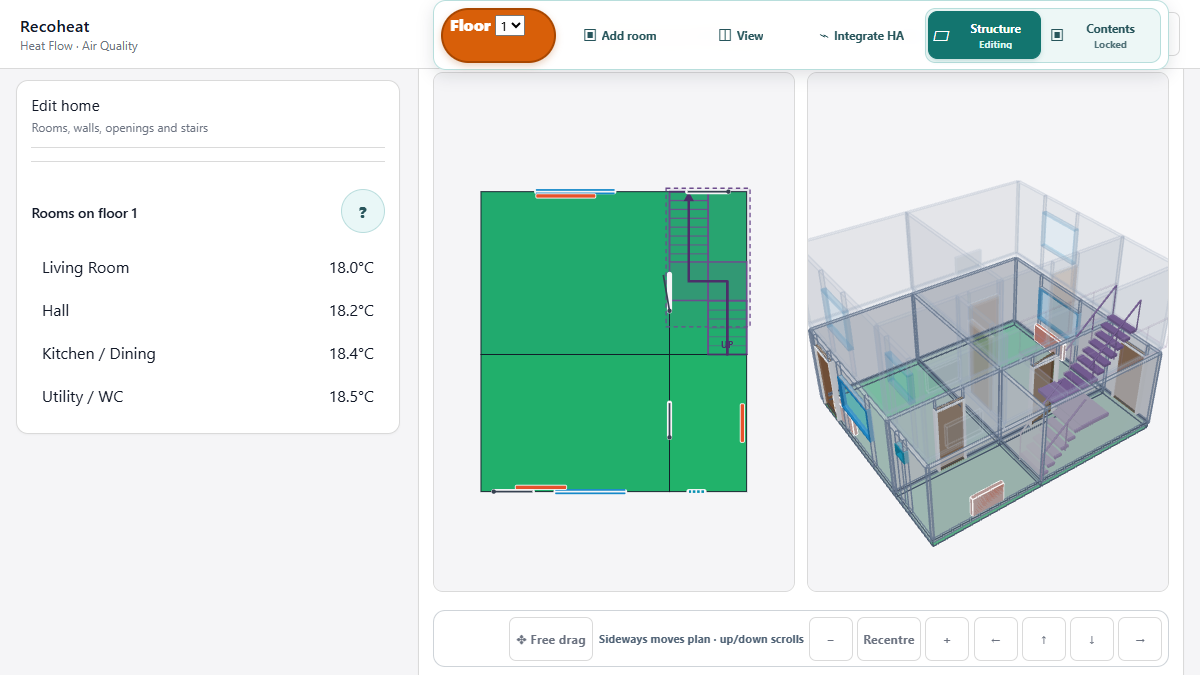Pan the plan up with arrow button
The image size is (1200, 675).
[1044, 639]
